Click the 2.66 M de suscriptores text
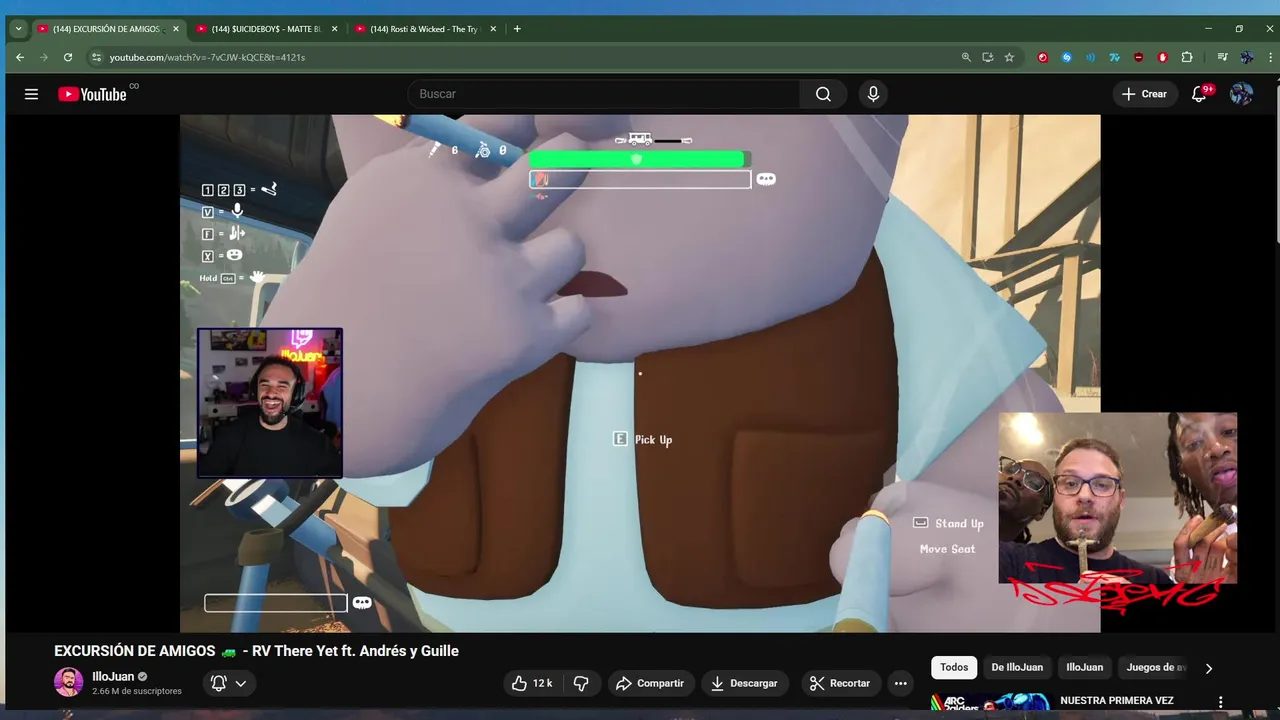The height and width of the screenshot is (720, 1280). tap(137, 691)
